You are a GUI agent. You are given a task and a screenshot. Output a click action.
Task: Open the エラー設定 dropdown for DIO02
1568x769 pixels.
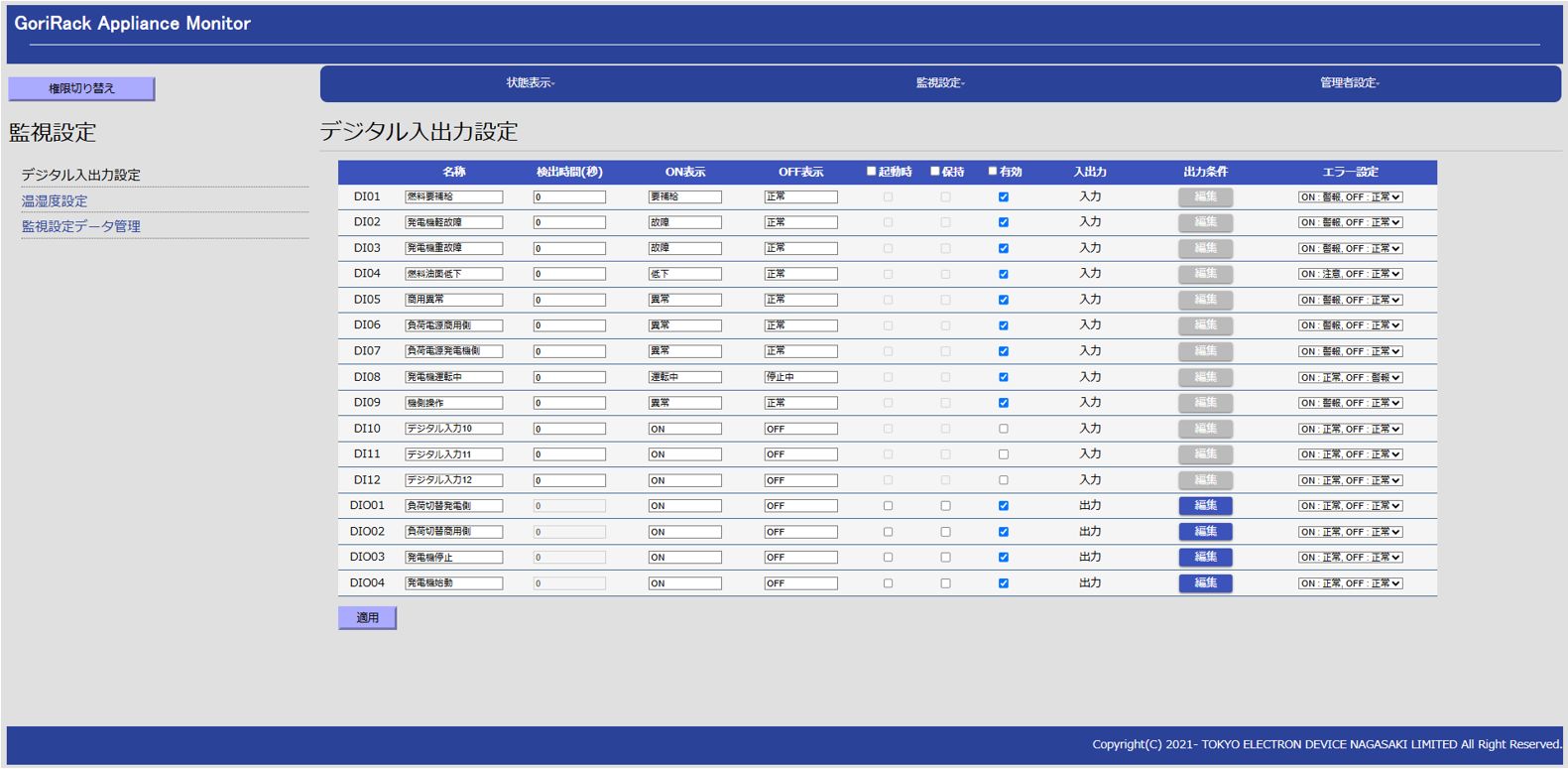[x=1350, y=532]
